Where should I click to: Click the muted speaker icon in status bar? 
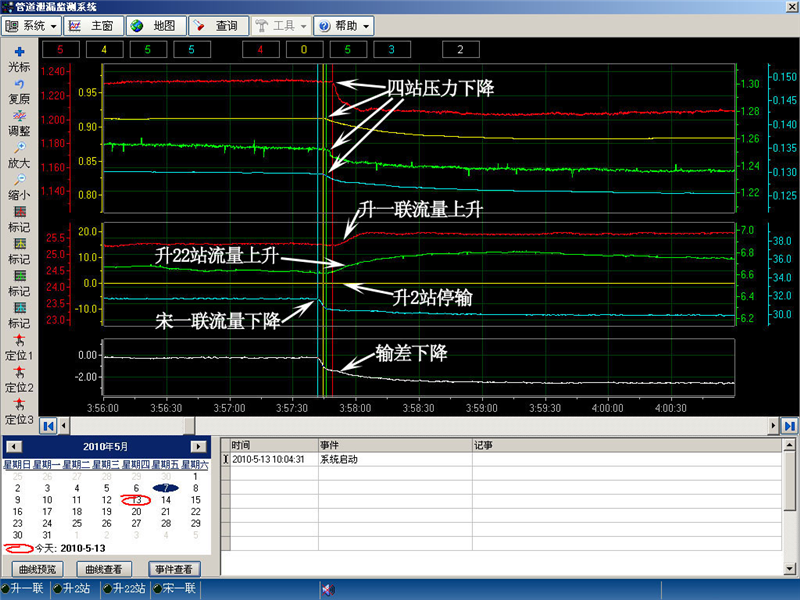click(326, 589)
